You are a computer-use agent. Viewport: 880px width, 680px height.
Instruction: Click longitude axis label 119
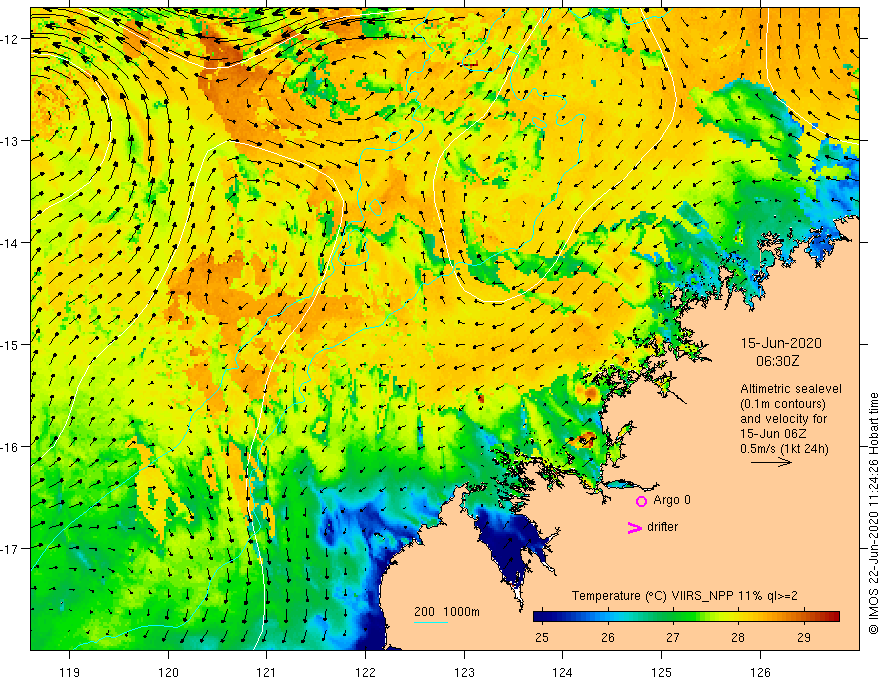coord(70,672)
